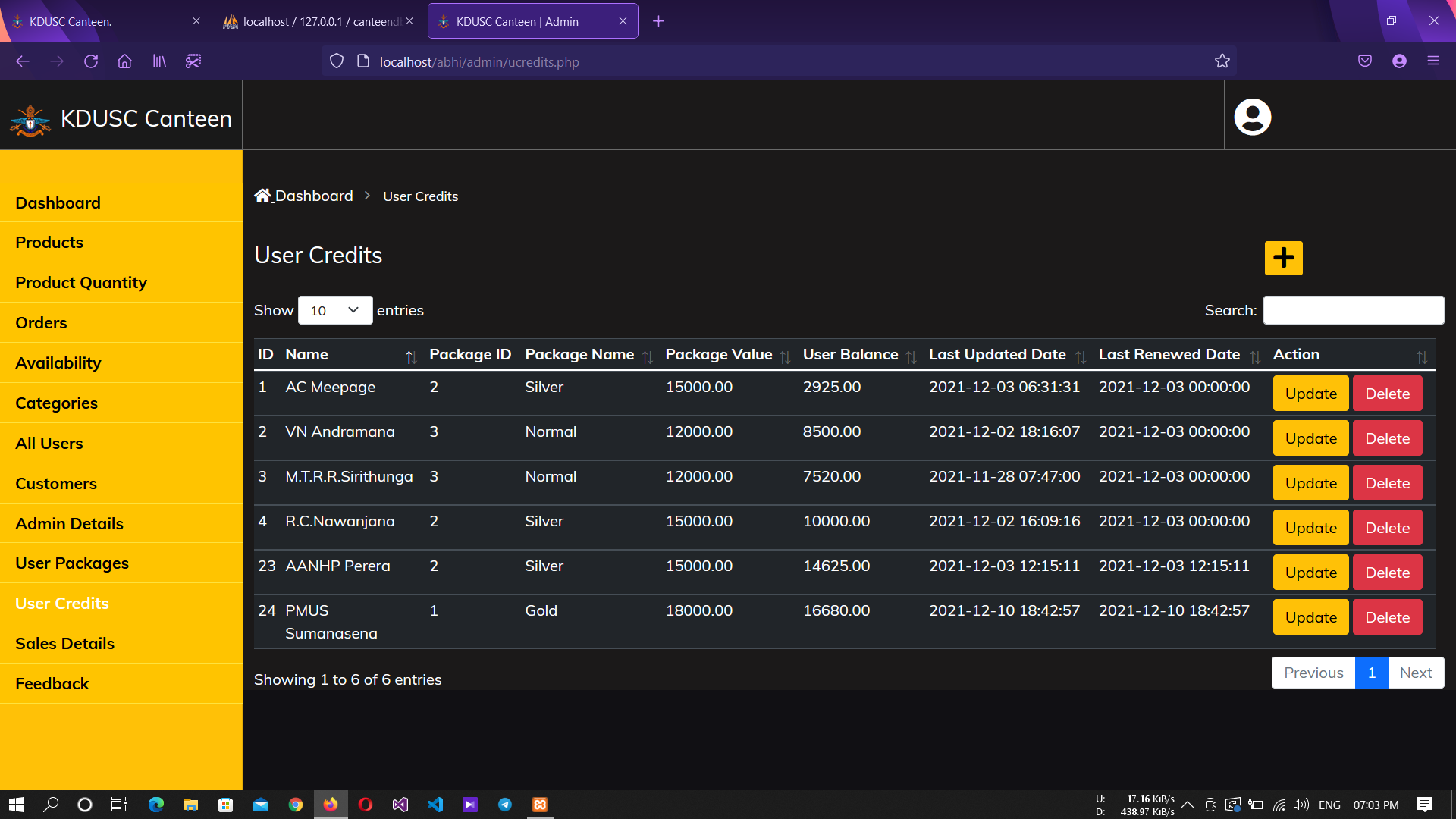Click into the Search input field
The height and width of the screenshot is (819, 1456).
(x=1353, y=310)
